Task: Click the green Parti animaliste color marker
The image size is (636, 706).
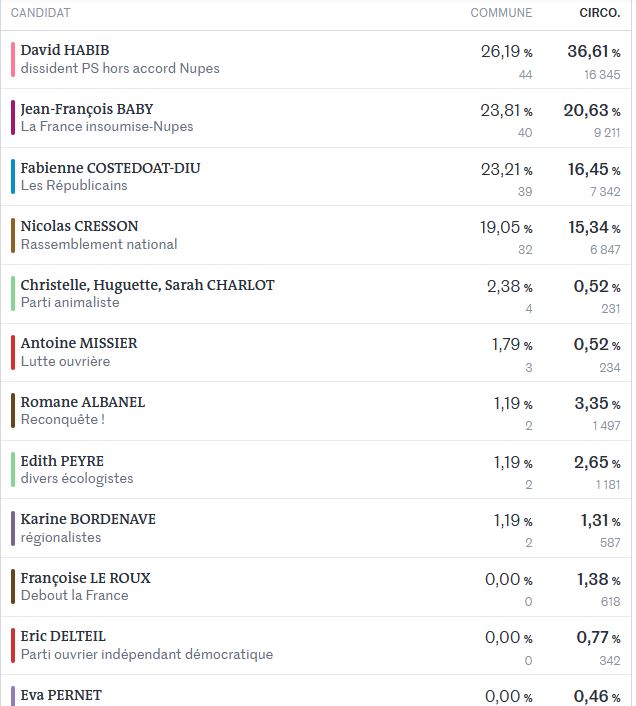Action: 13,294
